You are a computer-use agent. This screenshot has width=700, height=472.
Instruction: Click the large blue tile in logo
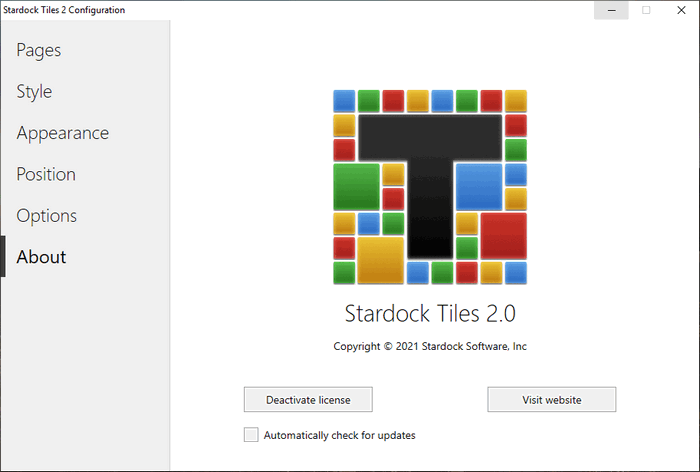tap(478, 187)
